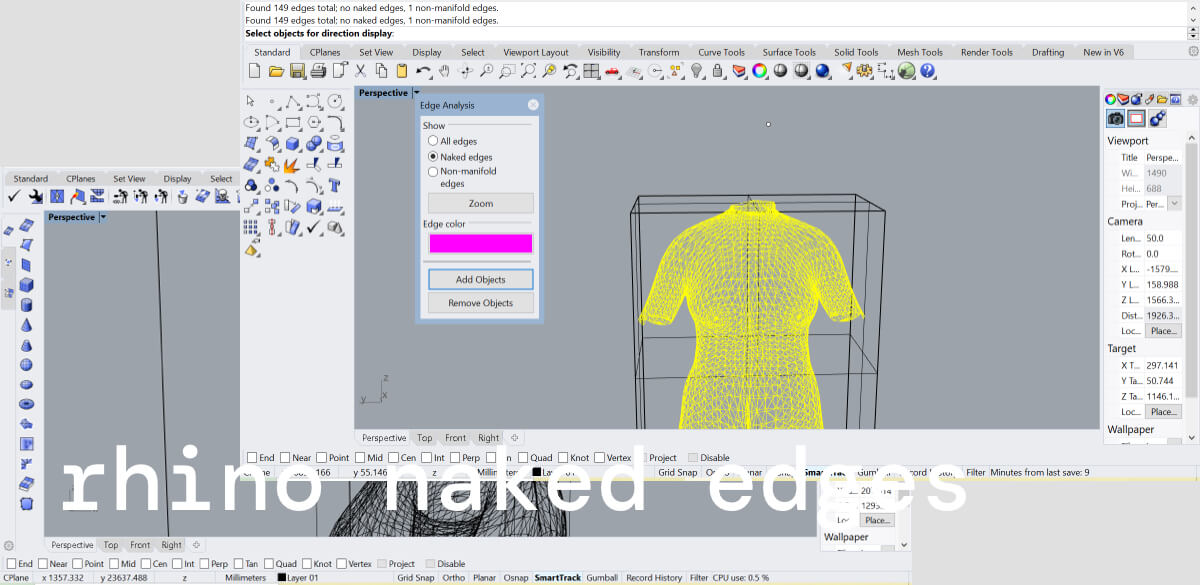1200x585 pixels.
Task: Close the Edge Analysis dialog
Action: tap(533, 105)
